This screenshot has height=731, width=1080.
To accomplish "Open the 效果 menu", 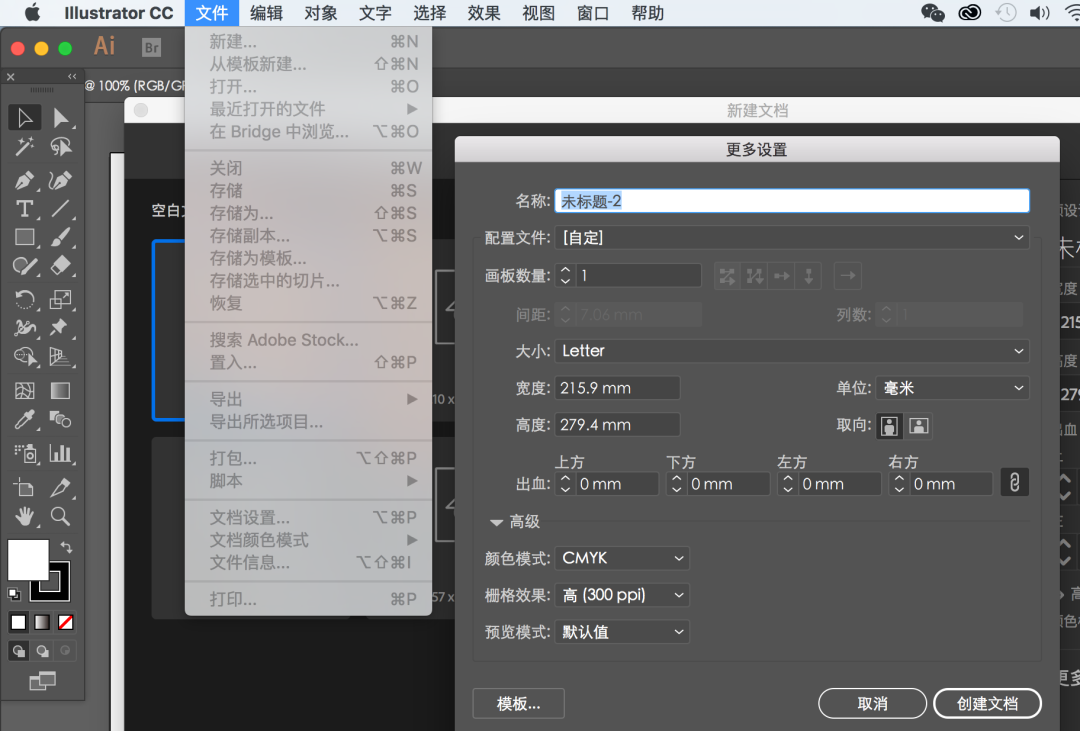I will point(484,13).
